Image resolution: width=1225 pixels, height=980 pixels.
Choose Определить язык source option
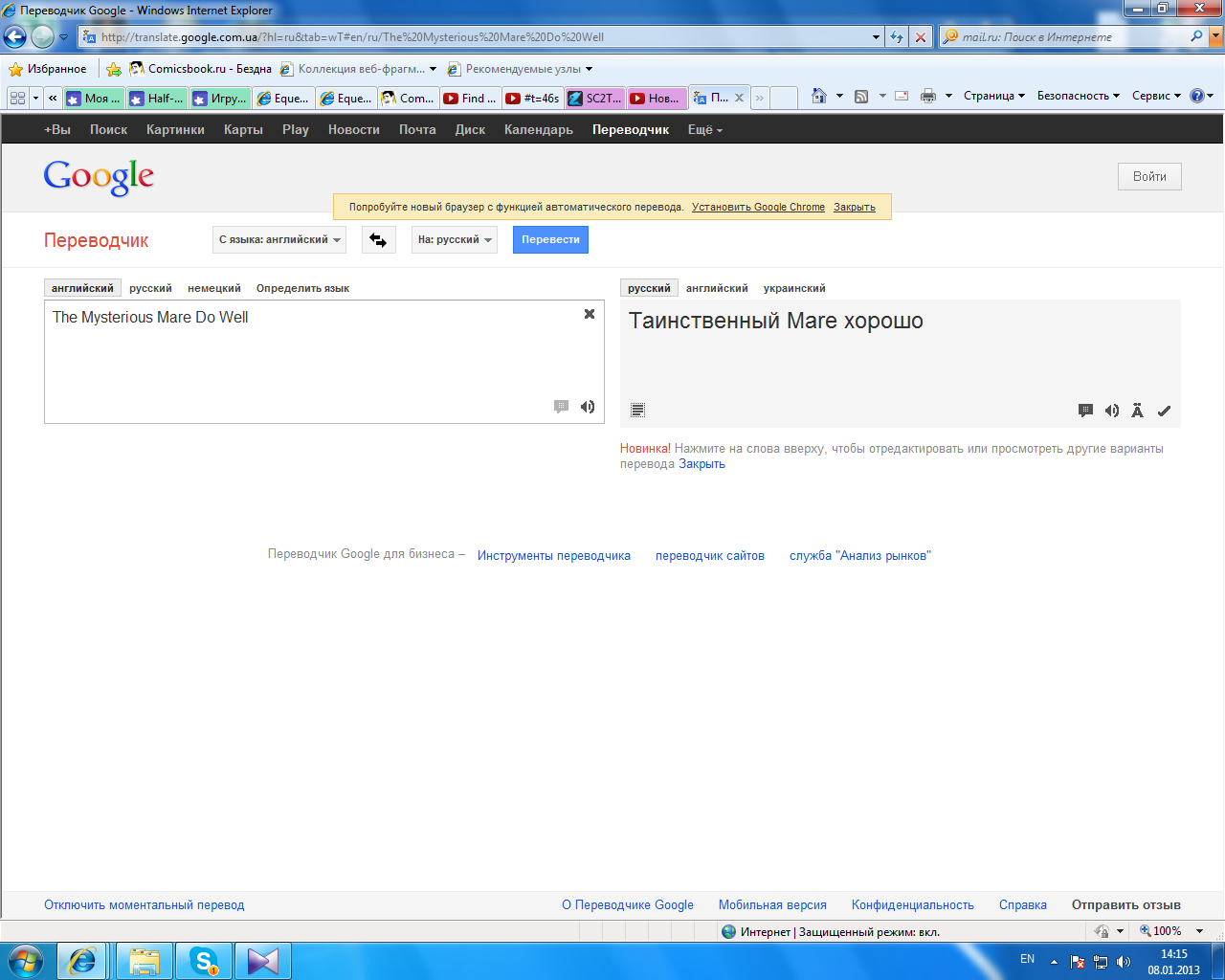click(x=302, y=288)
